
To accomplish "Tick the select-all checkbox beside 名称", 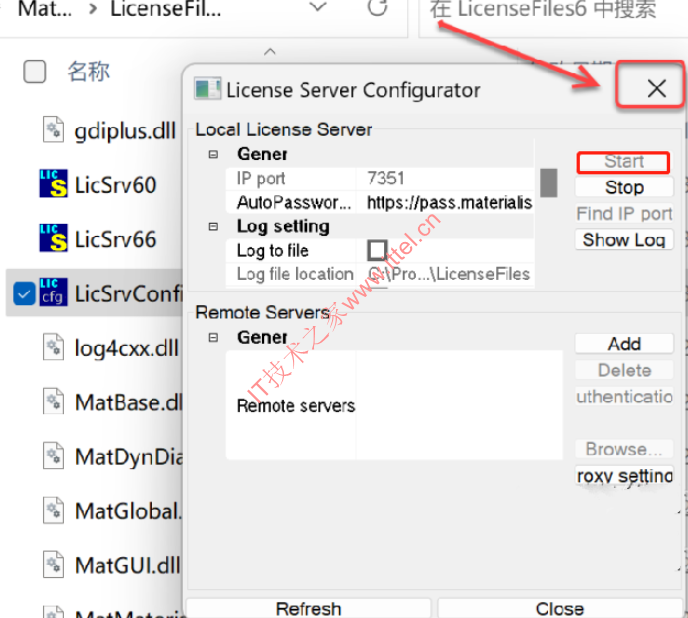I will coord(34,71).
